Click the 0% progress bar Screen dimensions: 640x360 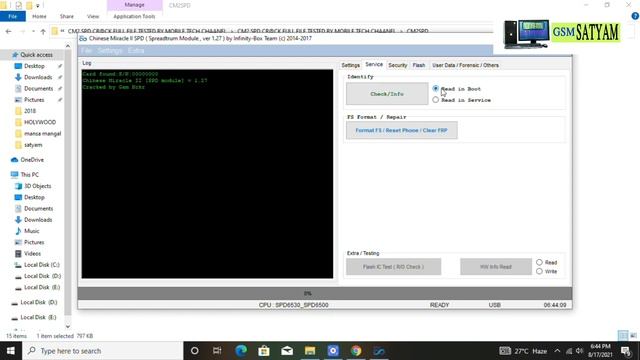[x=325, y=293]
